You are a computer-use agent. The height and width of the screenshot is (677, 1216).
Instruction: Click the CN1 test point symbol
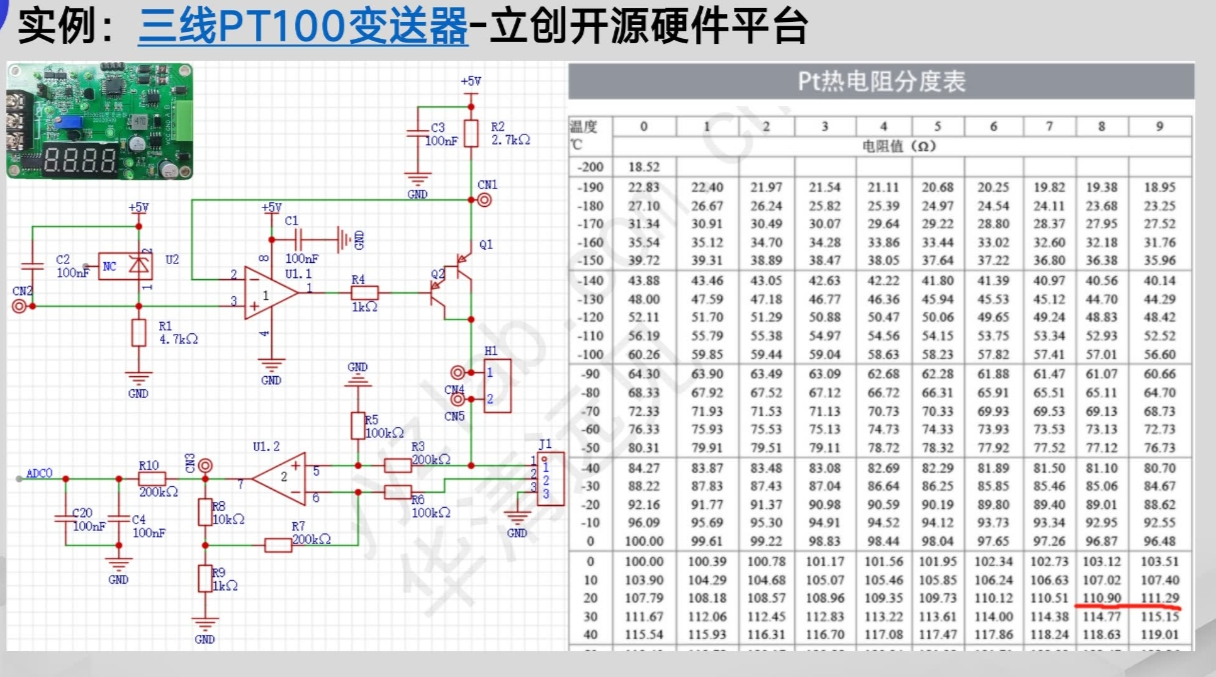coord(484,198)
